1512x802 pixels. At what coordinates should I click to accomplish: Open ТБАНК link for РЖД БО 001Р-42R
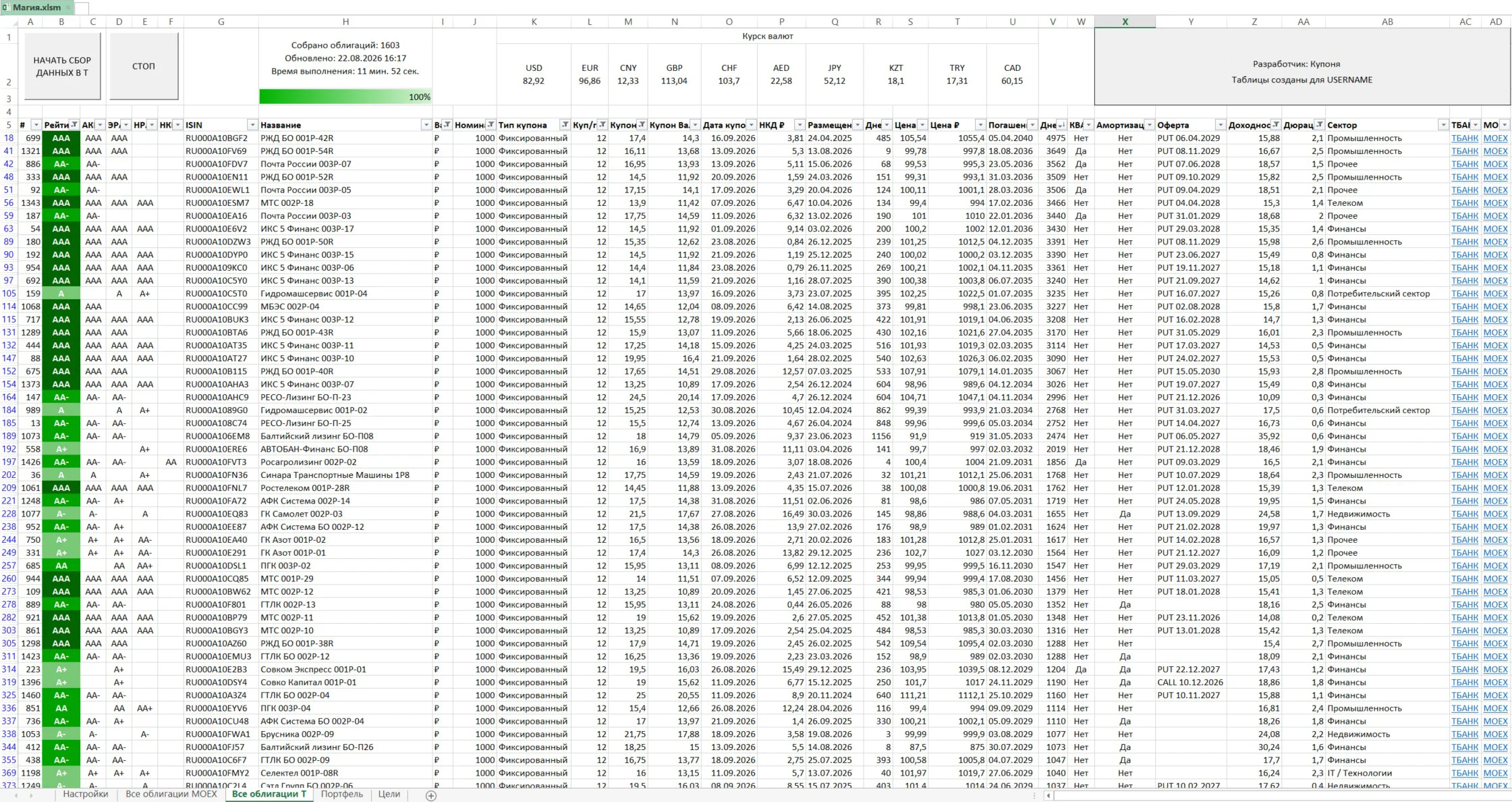1465,138
